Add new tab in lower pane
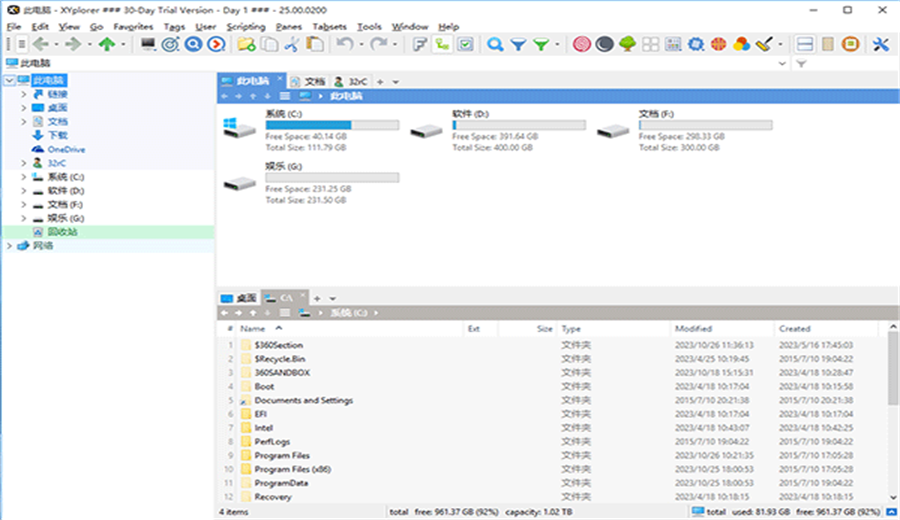Screen dimensions: 900x520 click(317, 298)
